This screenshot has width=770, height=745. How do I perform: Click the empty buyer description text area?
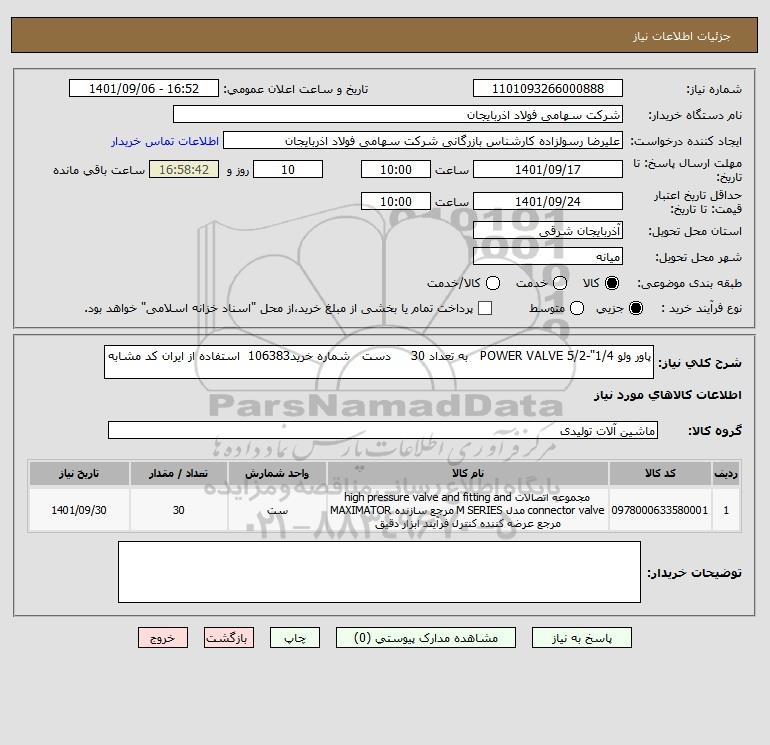tap(379, 573)
